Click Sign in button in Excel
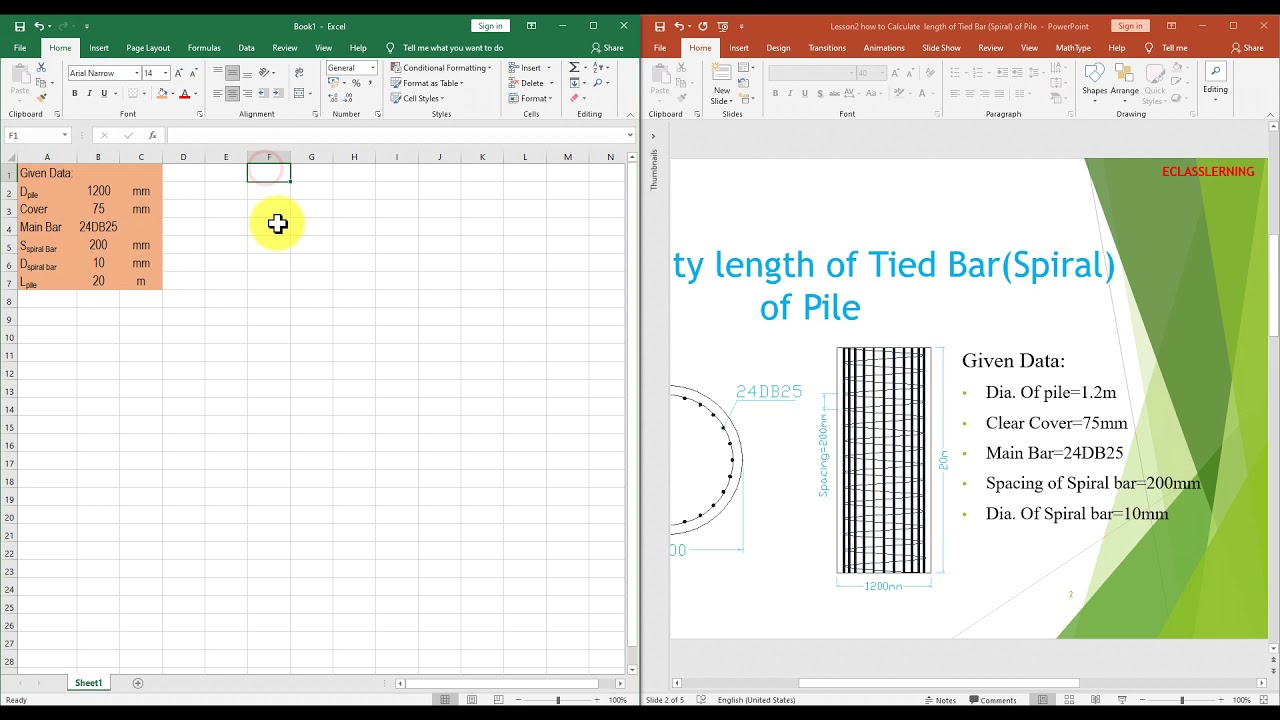The width and height of the screenshot is (1280, 720). (490, 26)
